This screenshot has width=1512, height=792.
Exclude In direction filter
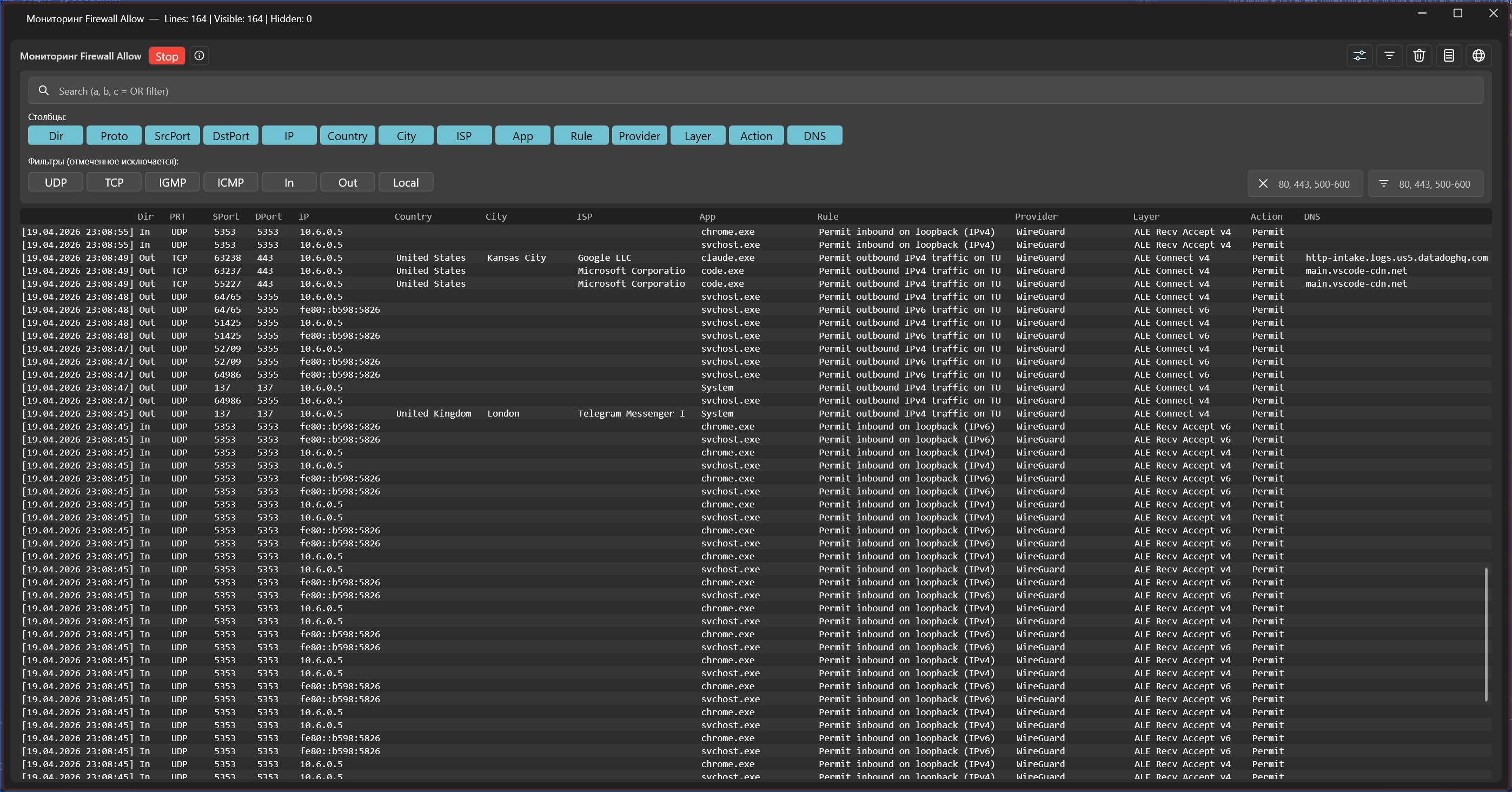[x=289, y=182]
